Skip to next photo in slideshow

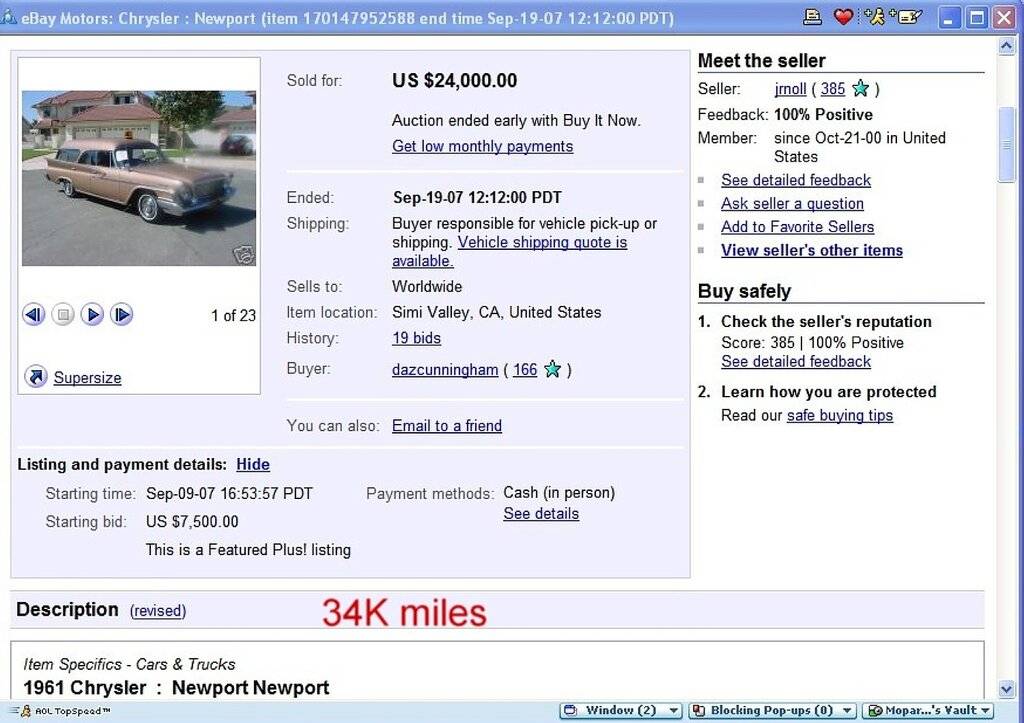[x=122, y=315]
